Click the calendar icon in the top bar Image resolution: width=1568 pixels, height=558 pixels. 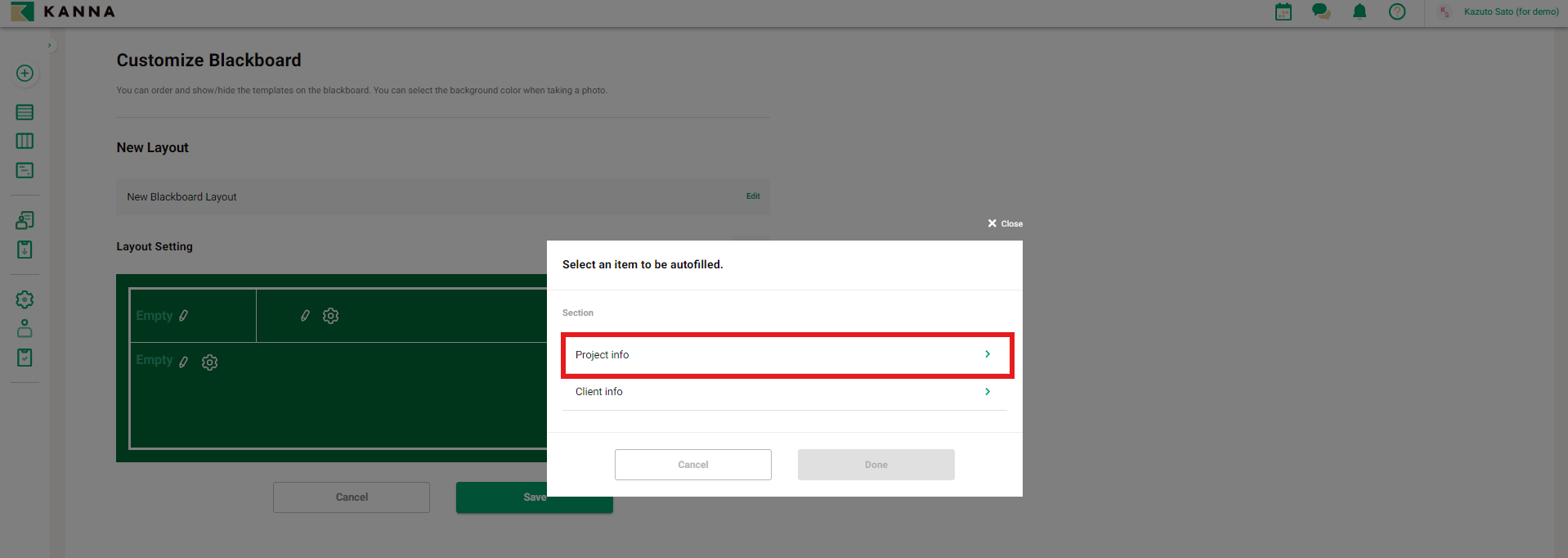coord(1283,11)
